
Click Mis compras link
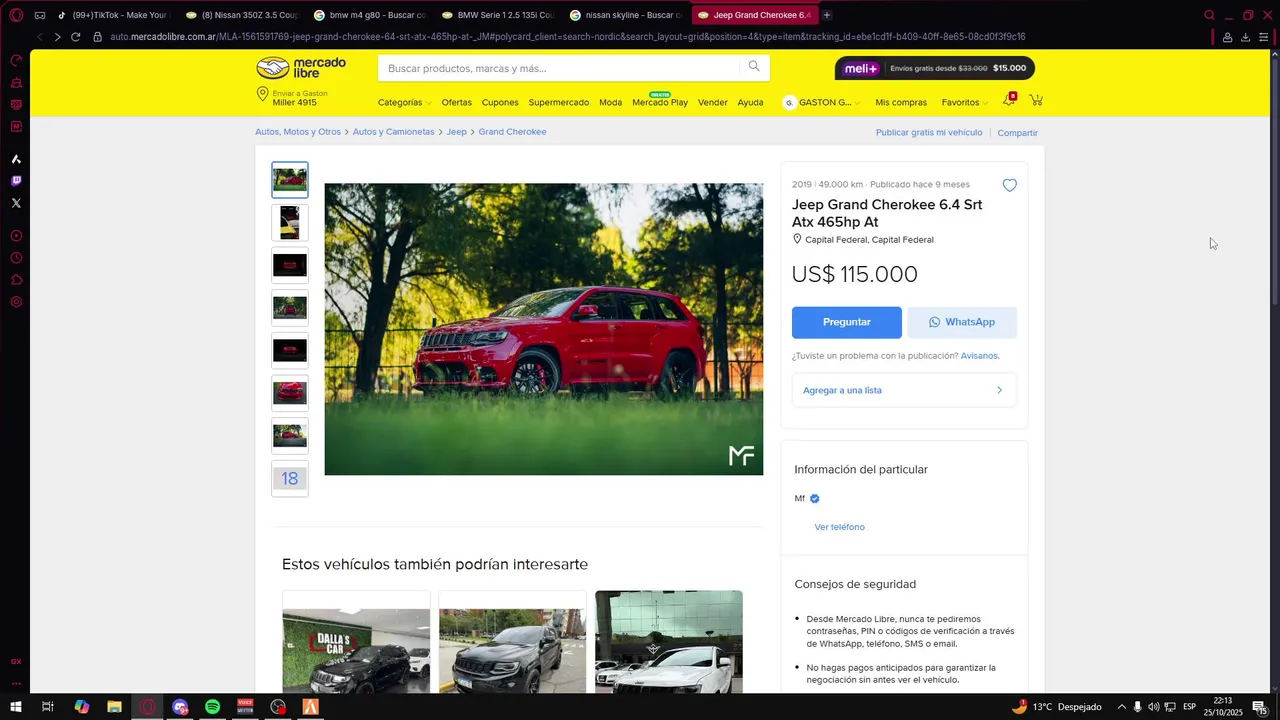(901, 102)
